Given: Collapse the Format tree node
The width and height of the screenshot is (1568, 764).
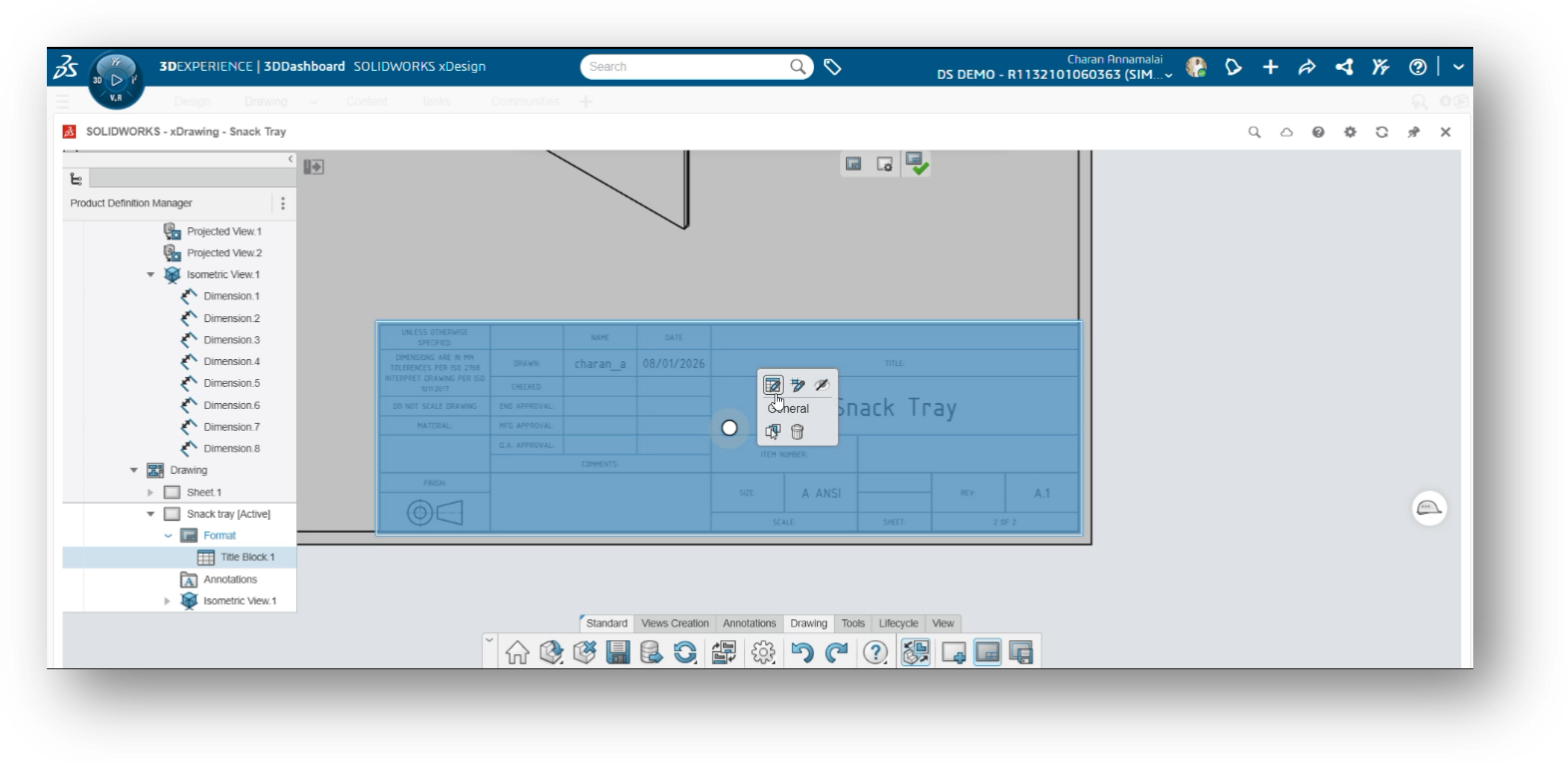Looking at the screenshot, I should point(168,536).
